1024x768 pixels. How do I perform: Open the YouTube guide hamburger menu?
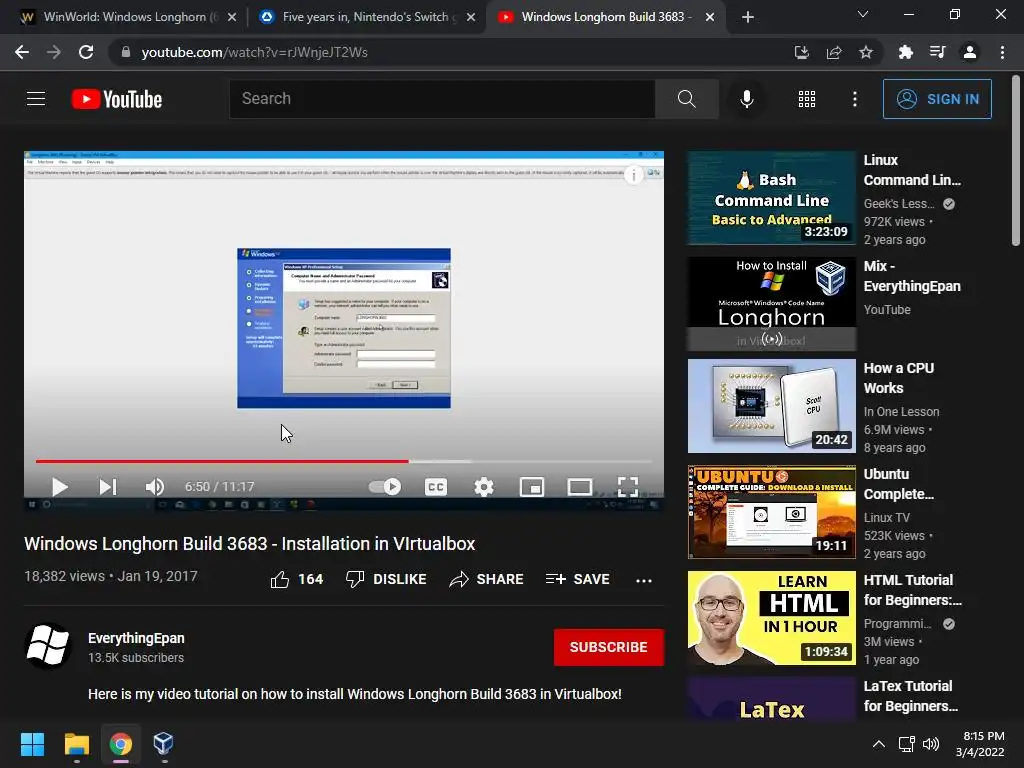[36, 99]
